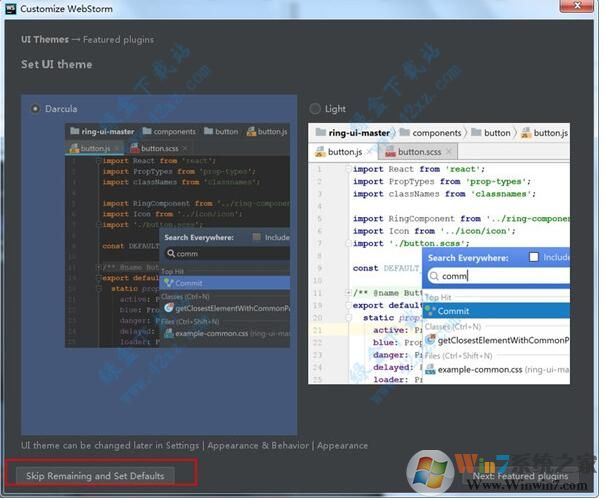Click the UI theme settings hint text
The height and width of the screenshot is (499, 604).
click(x=195, y=445)
